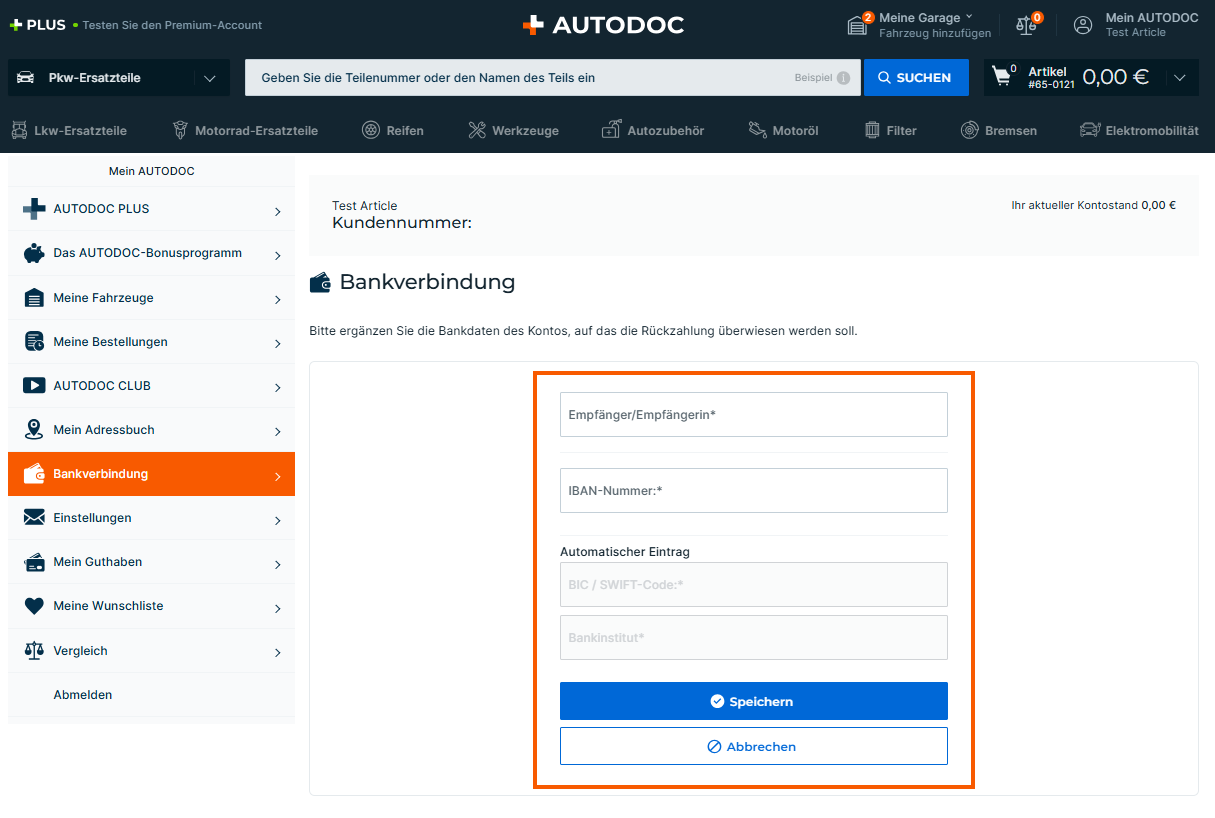
Task: Open the compare scales icon in header
Action: [1026, 25]
